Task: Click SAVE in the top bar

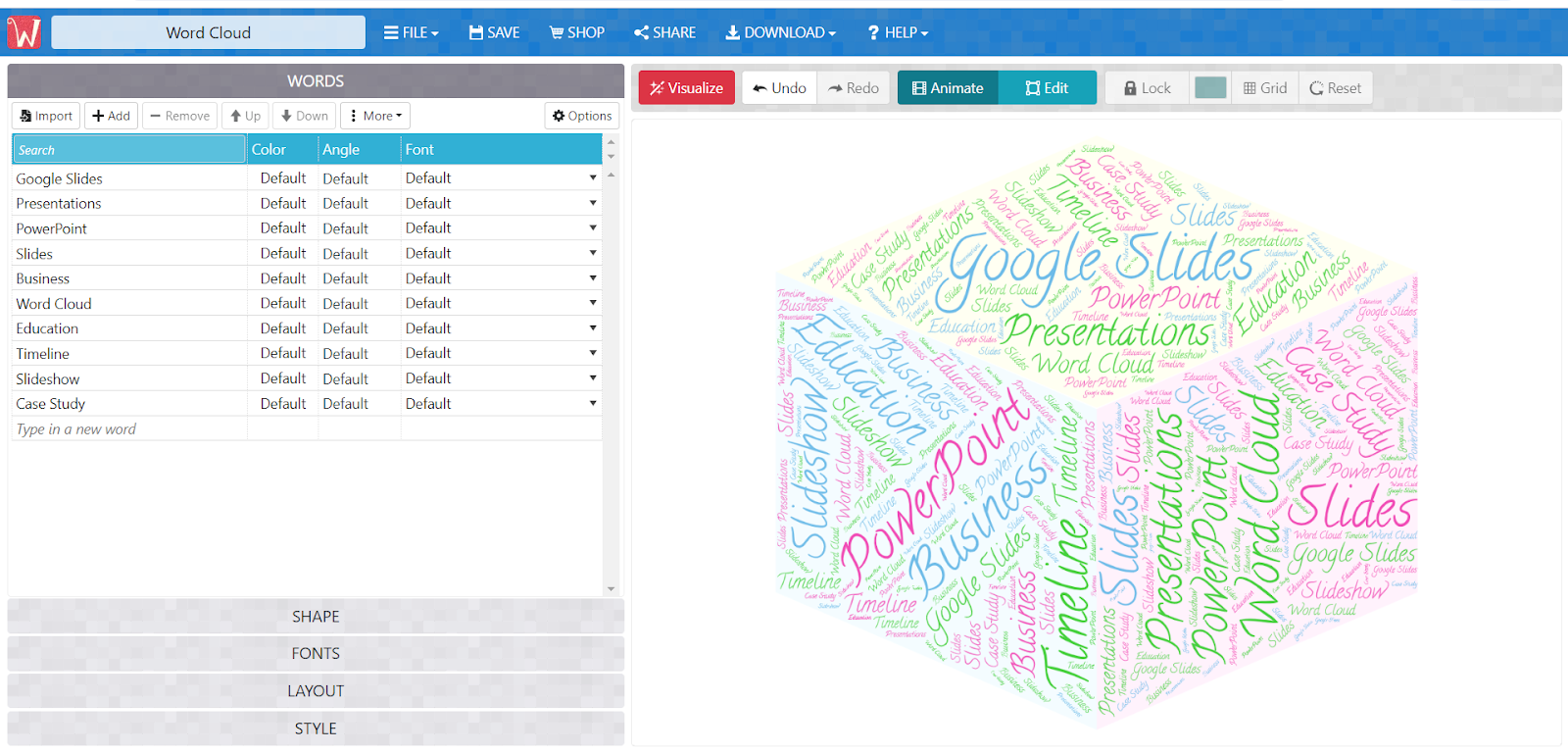Action: pos(495,32)
